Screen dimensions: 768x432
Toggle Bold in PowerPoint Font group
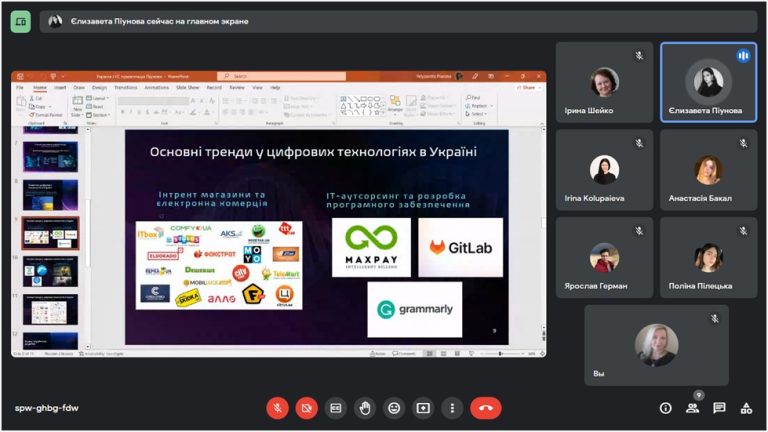[122, 112]
